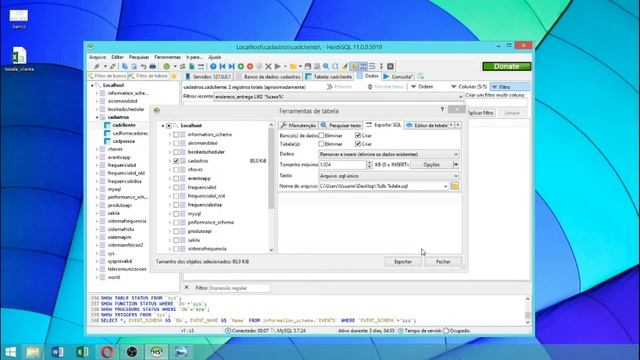Open Opera browser from the taskbar

coord(107,351)
